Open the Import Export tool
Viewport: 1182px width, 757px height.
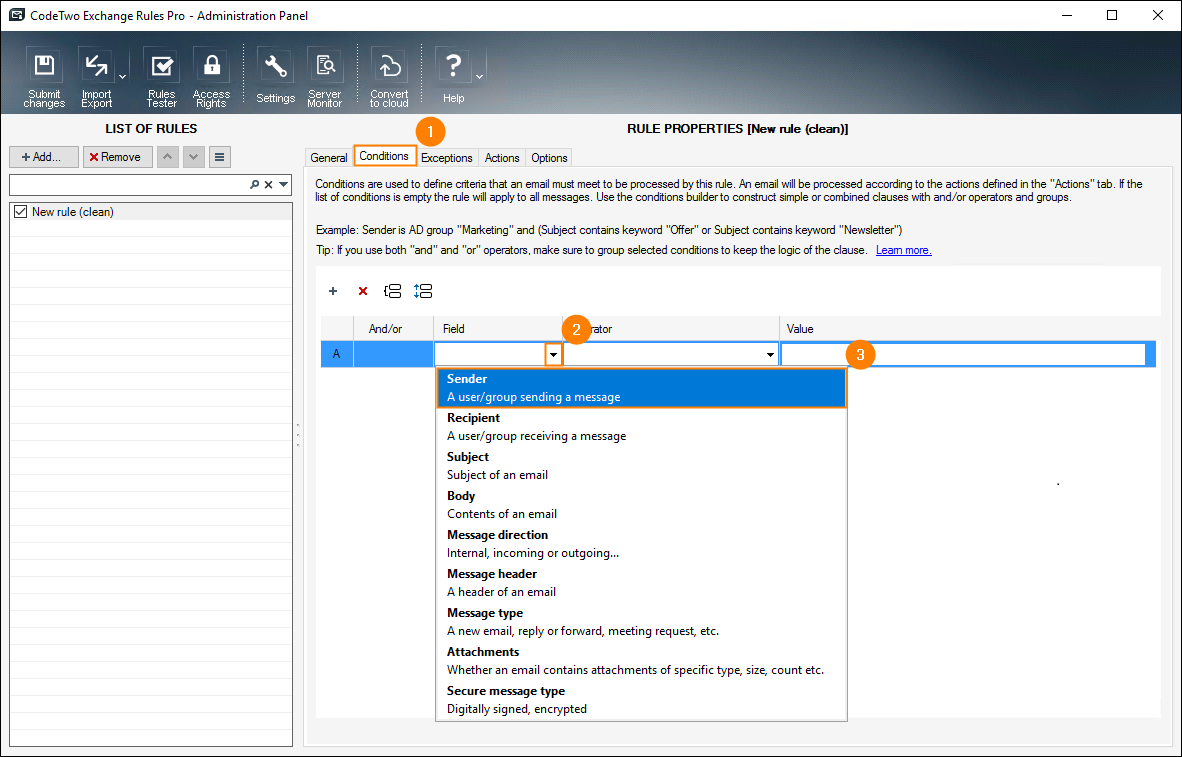96,78
